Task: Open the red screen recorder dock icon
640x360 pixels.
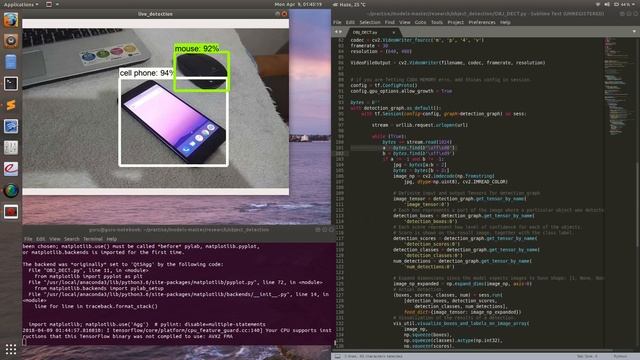Action: point(11,211)
